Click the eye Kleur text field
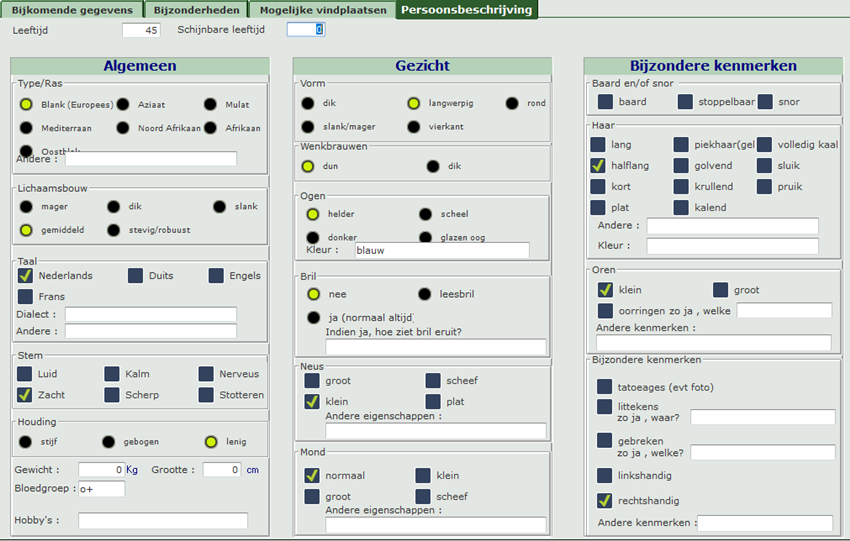Screen dimensions: 850x541 441,251
